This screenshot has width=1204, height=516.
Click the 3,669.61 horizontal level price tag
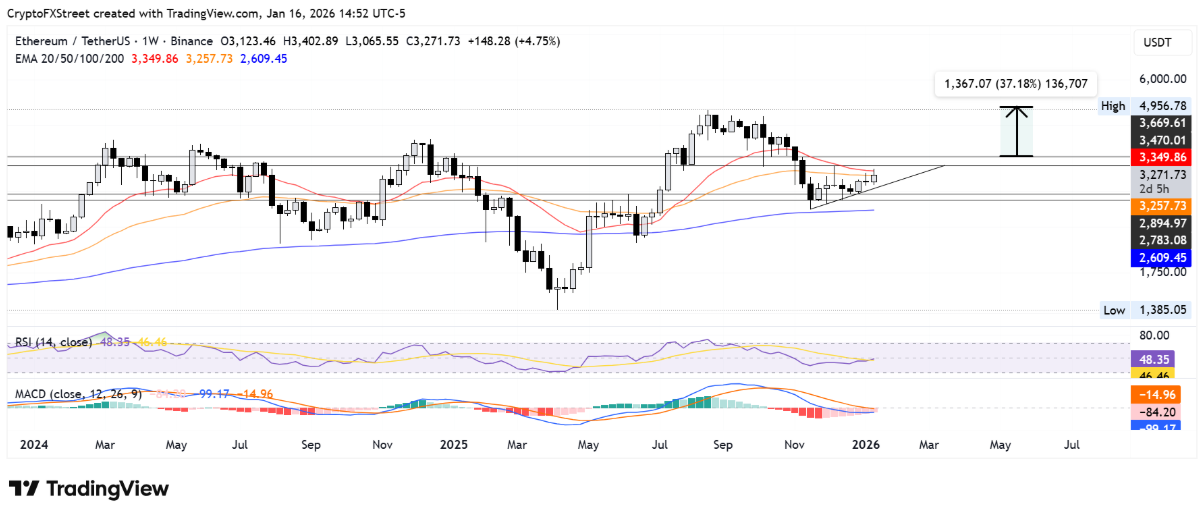1160,123
